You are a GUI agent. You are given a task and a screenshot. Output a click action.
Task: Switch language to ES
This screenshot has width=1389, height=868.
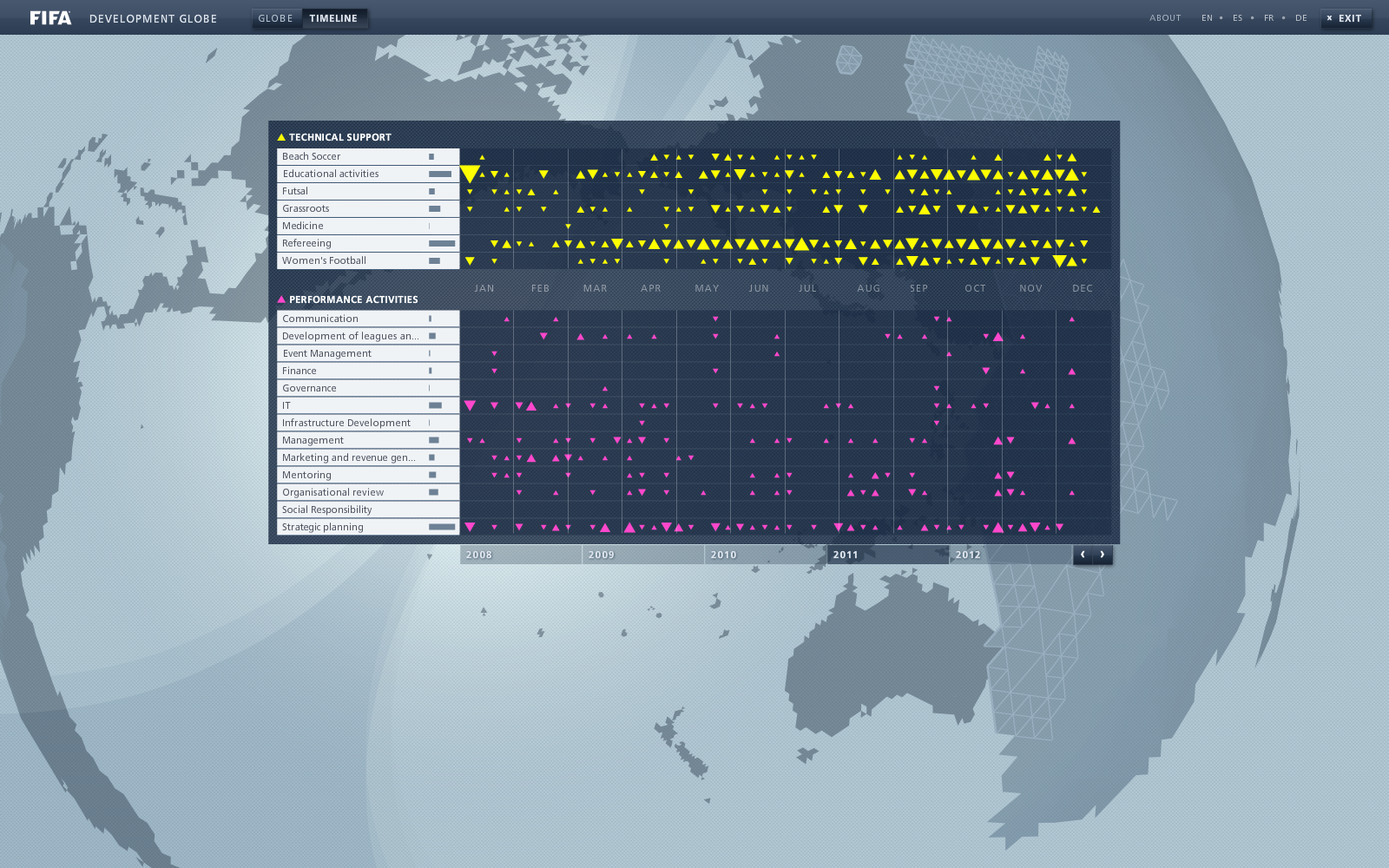[1237, 18]
